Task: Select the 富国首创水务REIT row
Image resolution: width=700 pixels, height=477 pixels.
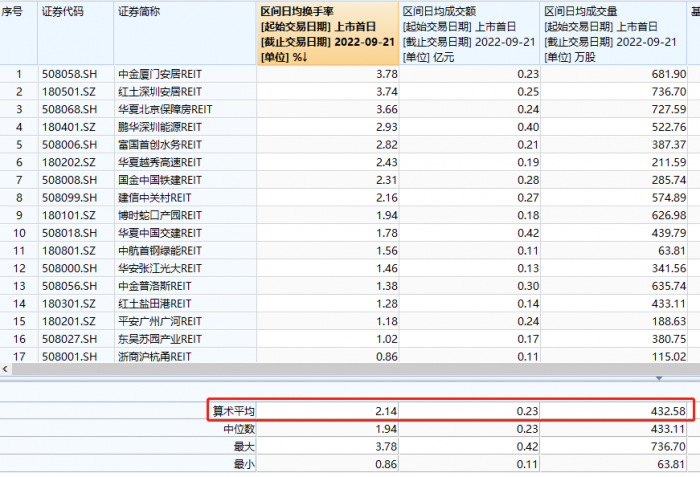Action: click(x=161, y=144)
